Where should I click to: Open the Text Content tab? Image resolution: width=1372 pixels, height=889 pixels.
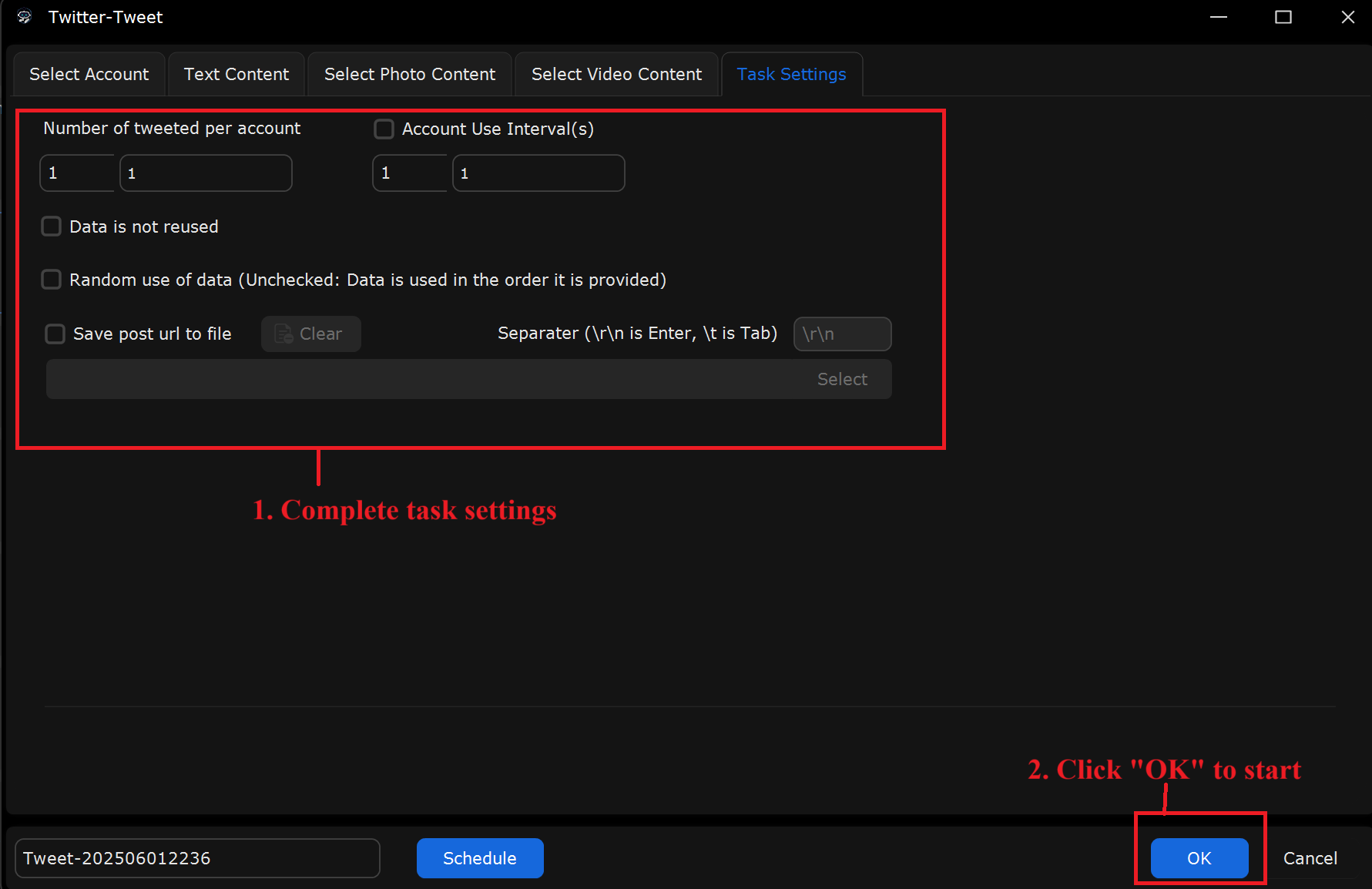click(x=236, y=74)
